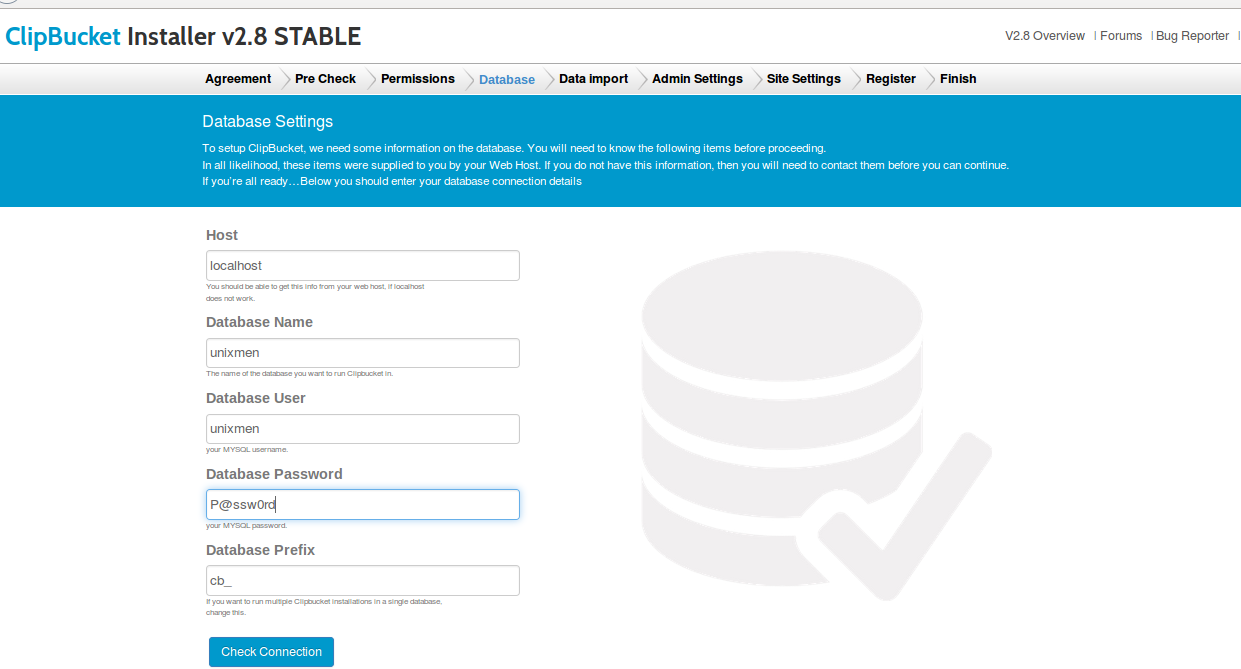Jump to the Finish step

958,79
